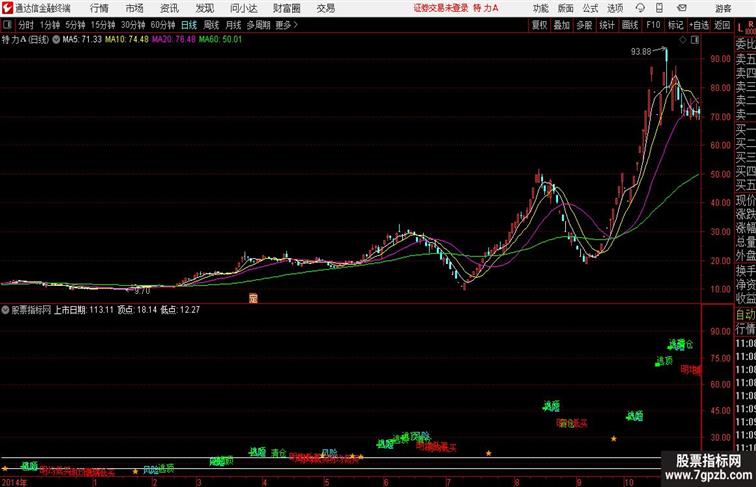The image size is (756, 487).
Task: Open the mail envelope icon
Action: (682, 8)
